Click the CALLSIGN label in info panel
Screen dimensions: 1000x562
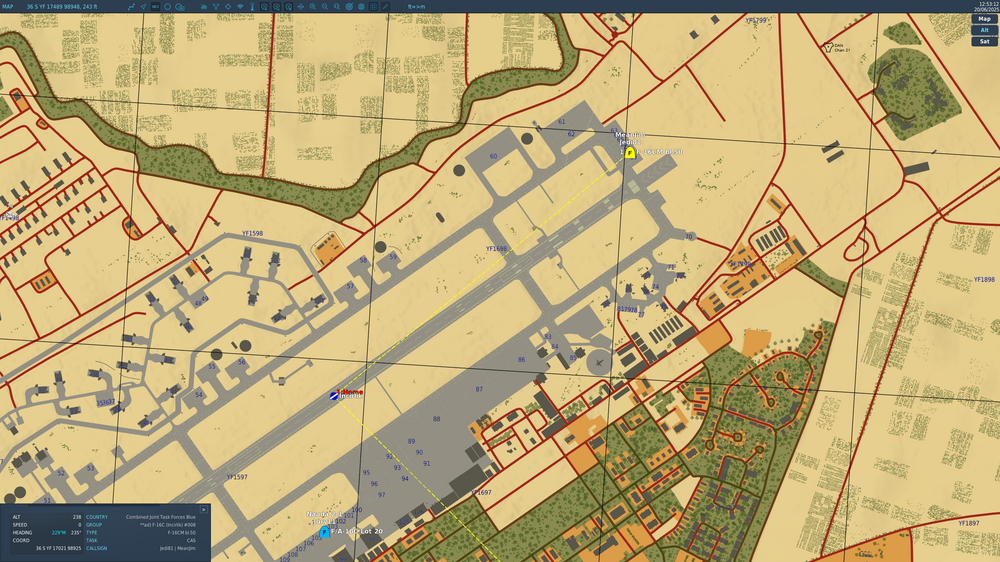96,548
